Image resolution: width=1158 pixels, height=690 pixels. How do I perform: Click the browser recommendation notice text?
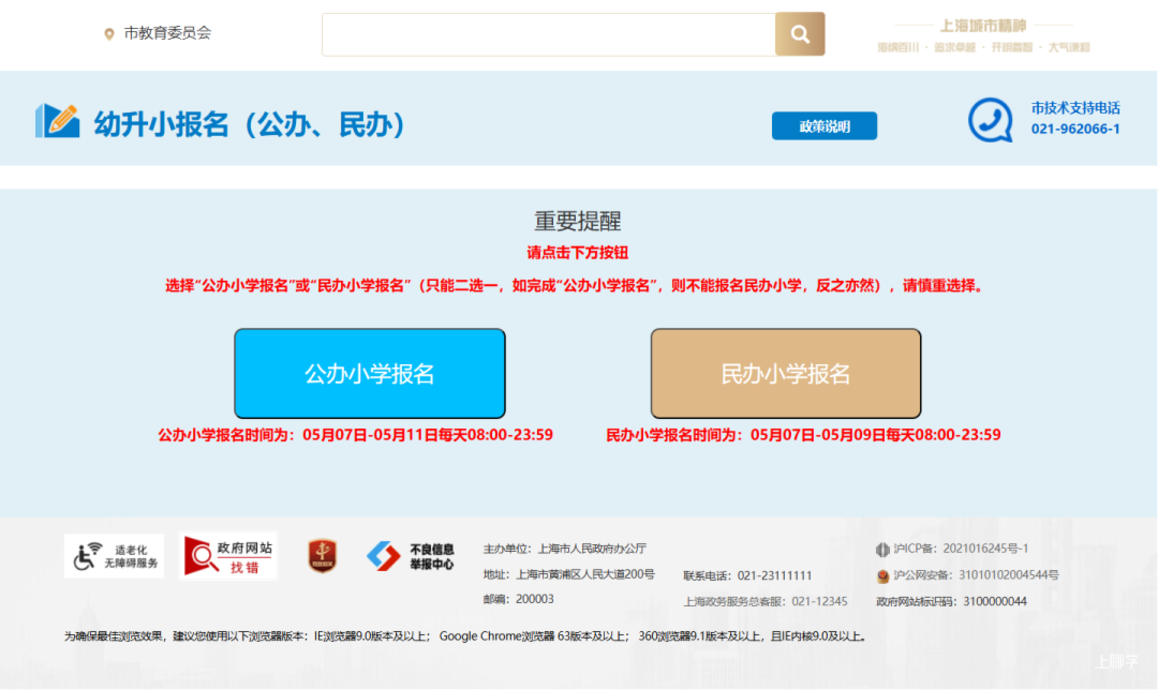click(x=465, y=636)
